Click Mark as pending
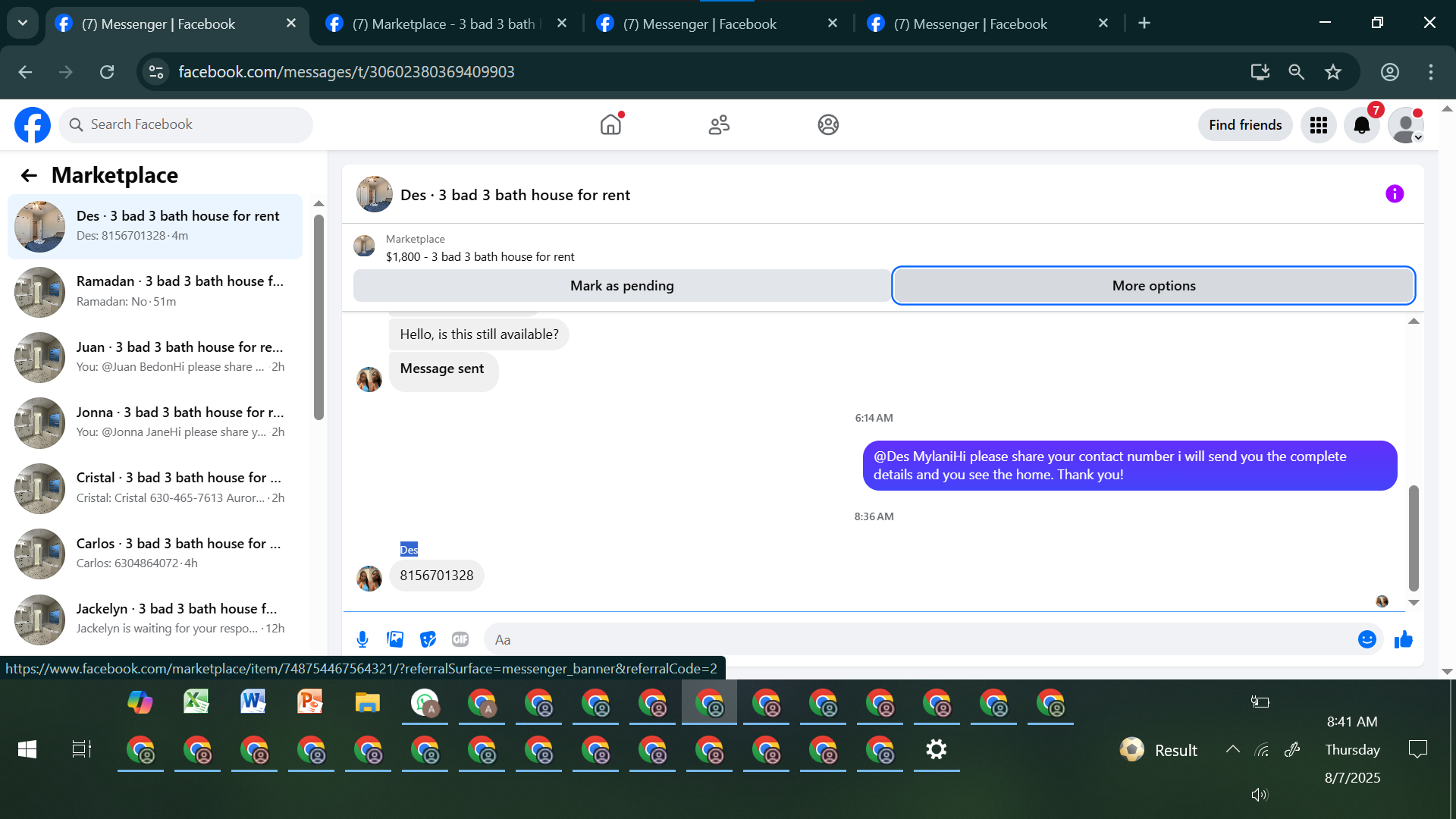 622,286
